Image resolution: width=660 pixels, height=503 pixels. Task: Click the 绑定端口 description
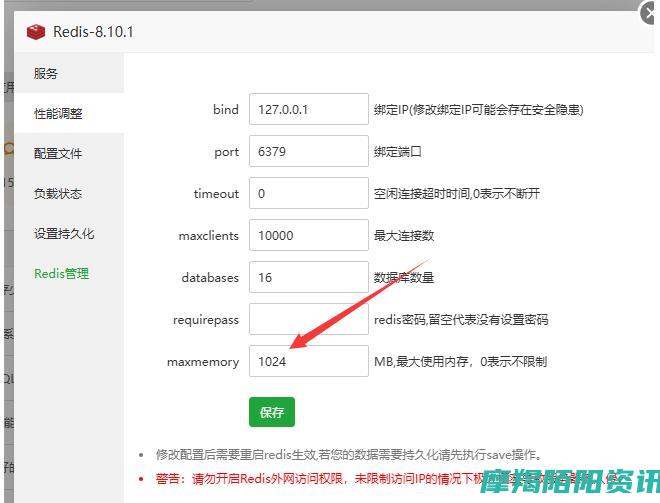(398, 152)
